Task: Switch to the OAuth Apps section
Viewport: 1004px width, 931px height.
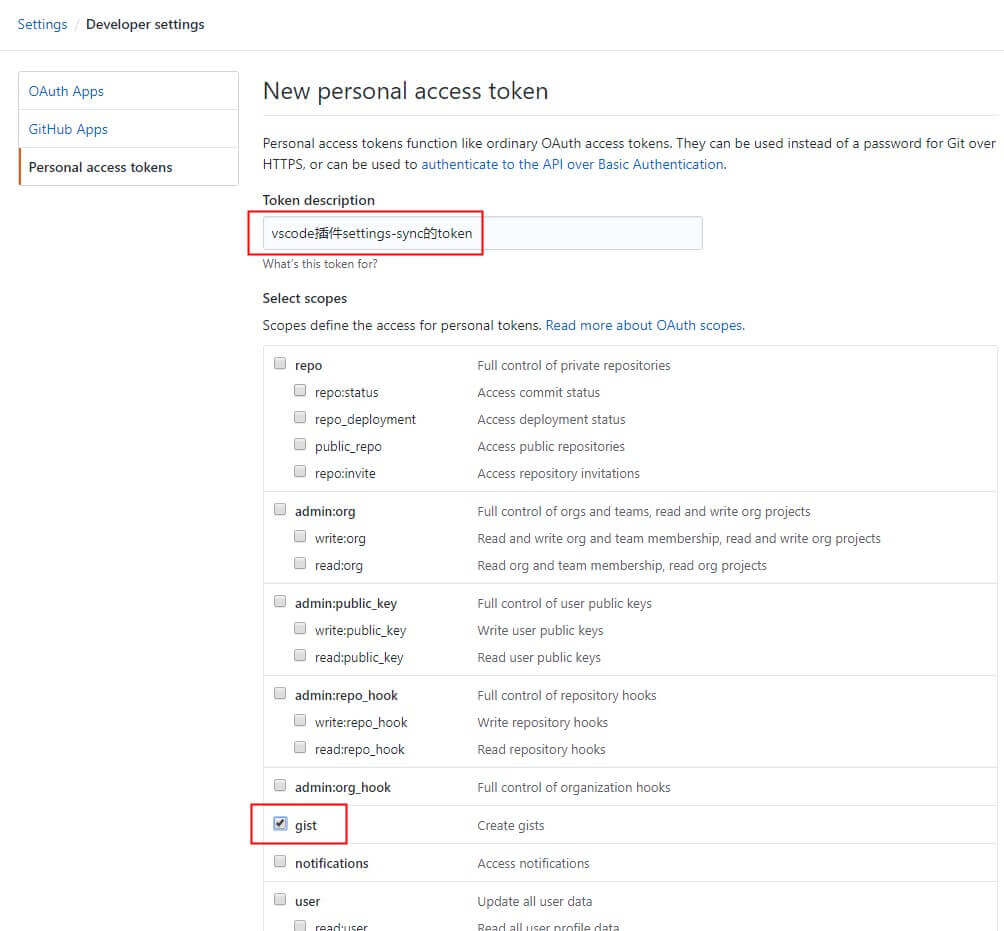Action: coord(66,91)
